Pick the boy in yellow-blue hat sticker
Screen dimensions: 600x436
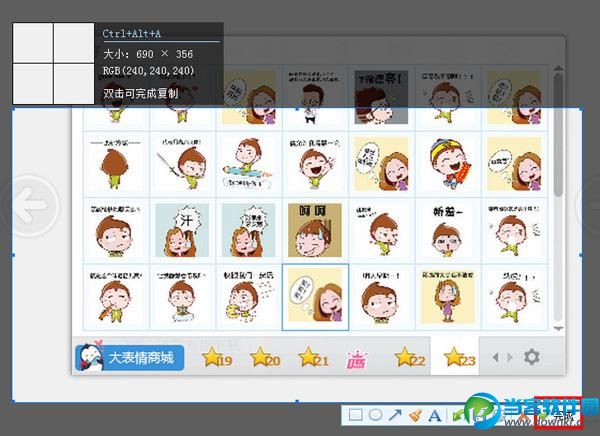pyautogui.click(x=448, y=164)
